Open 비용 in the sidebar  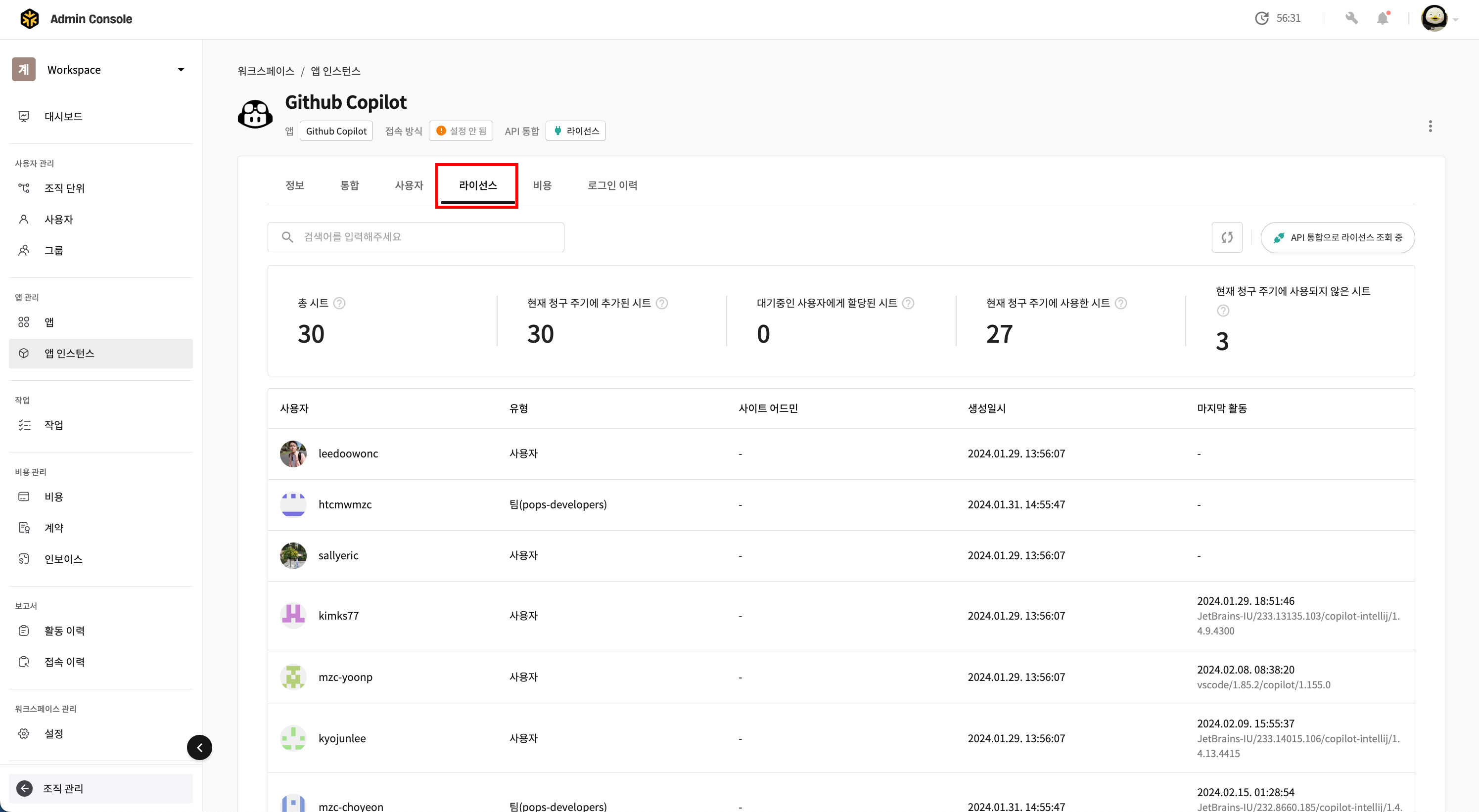pyautogui.click(x=100, y=497)
